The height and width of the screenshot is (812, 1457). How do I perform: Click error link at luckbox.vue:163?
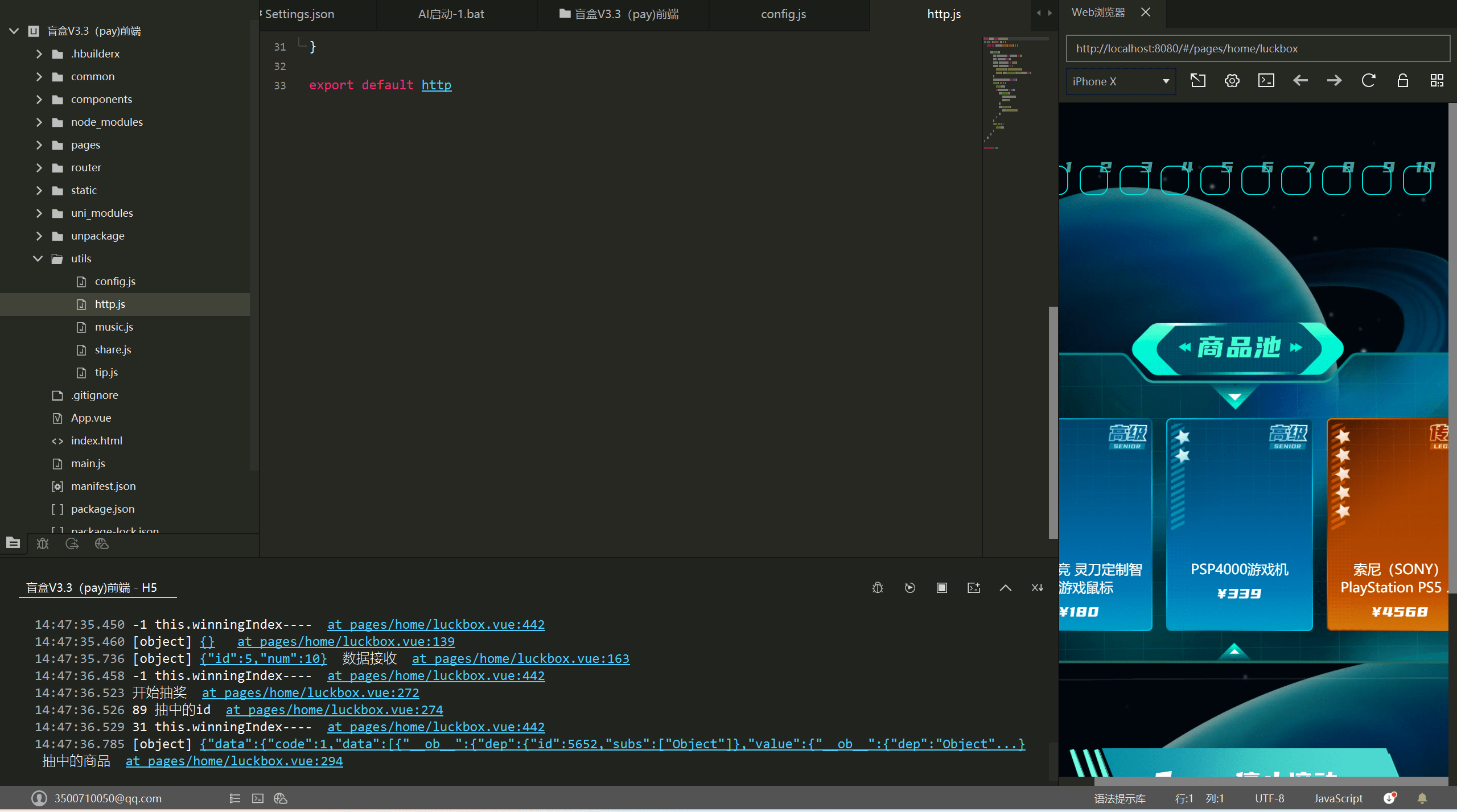pyautogui.click(x=520, y=658)
